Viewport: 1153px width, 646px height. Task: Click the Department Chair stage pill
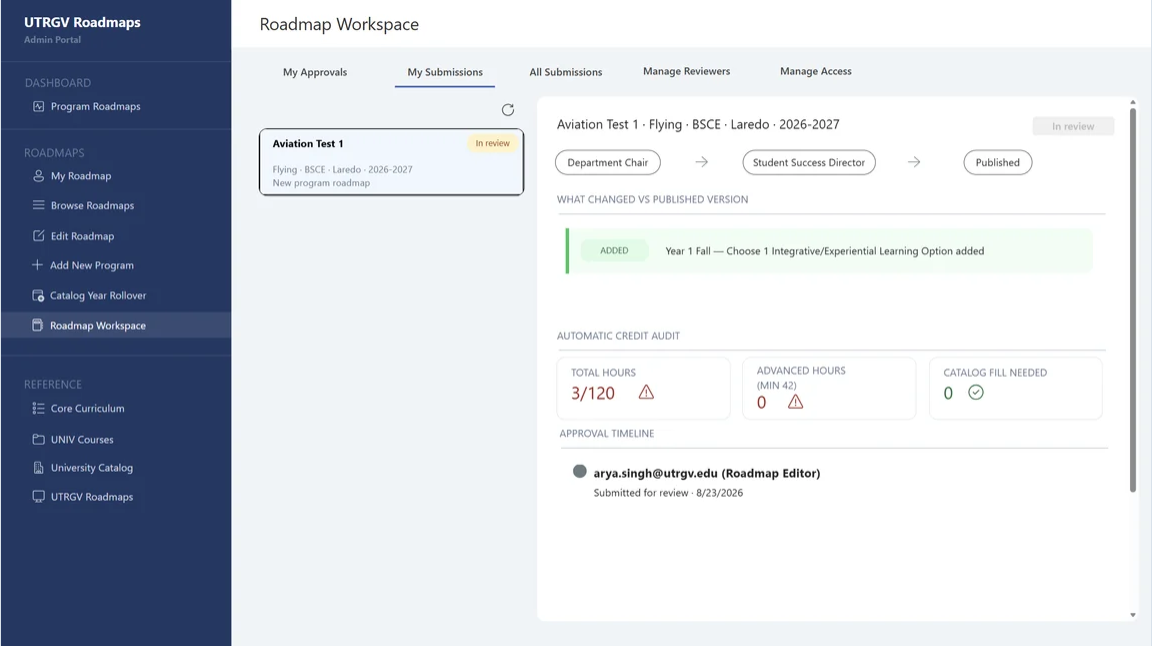pos(607,162)
